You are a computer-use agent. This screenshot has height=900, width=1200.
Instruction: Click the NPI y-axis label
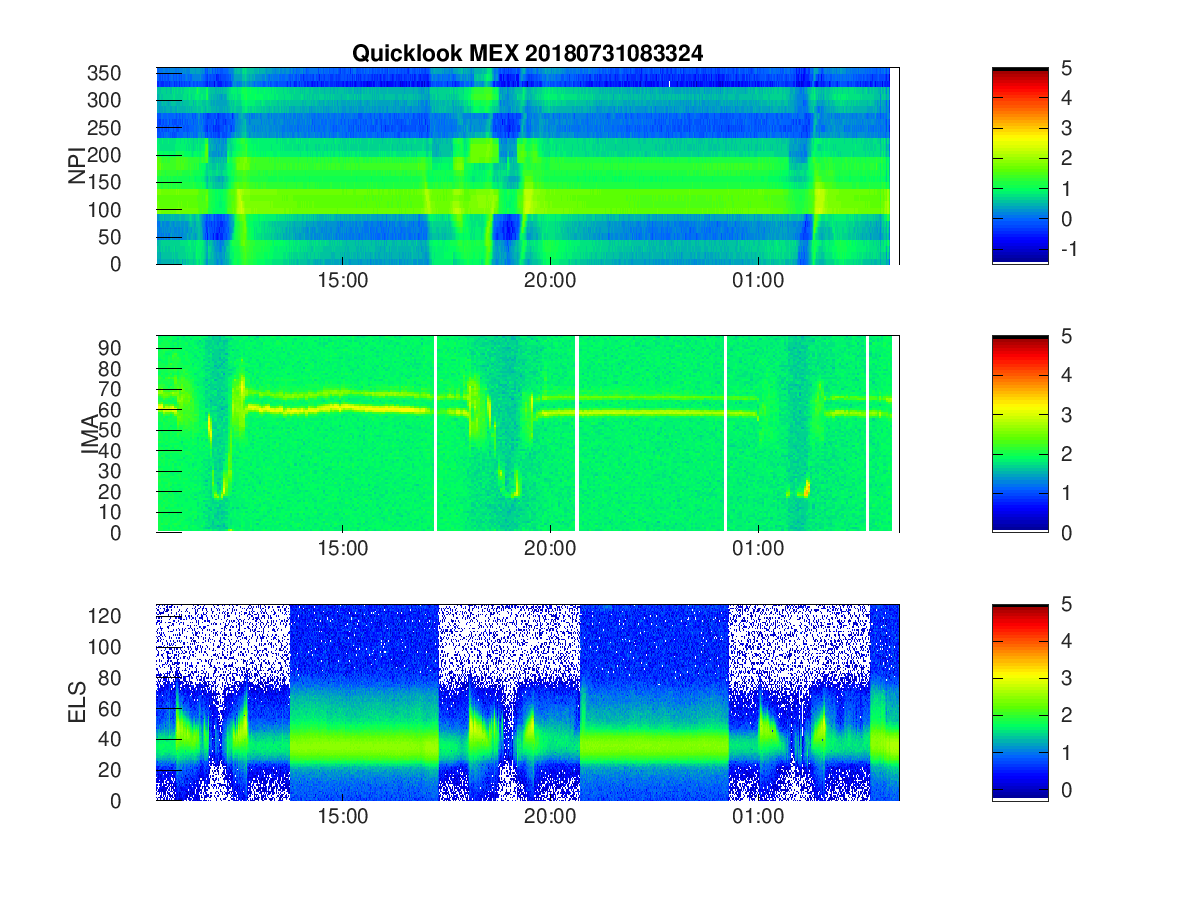78,166
